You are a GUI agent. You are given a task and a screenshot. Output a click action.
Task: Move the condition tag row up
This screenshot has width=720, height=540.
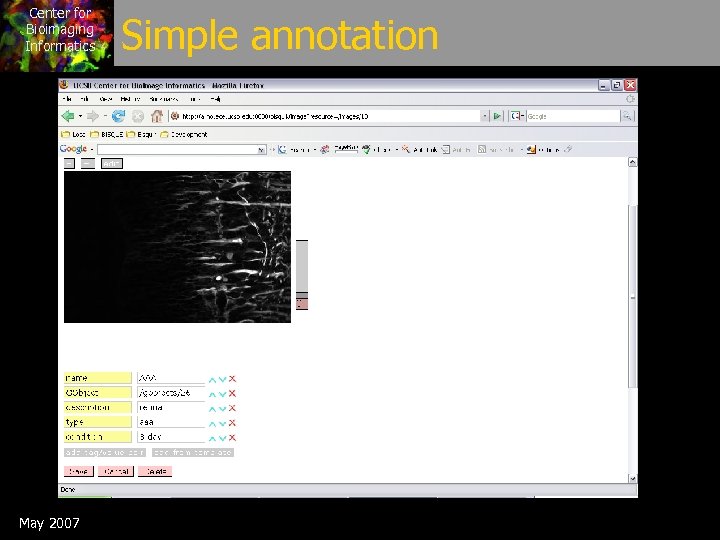tap(212, 439)
